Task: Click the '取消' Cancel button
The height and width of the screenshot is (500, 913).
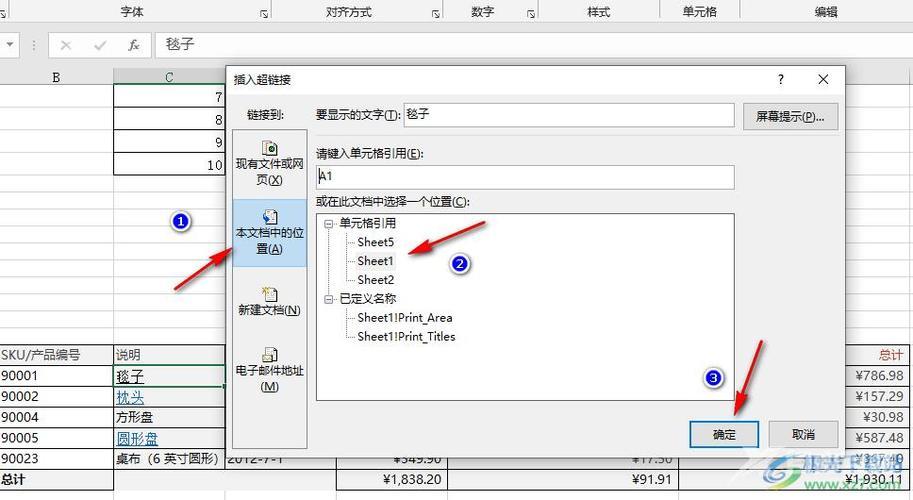Action: [803, 434]
